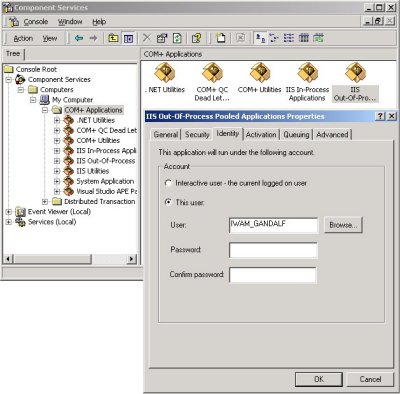Switch to List view toolbar icon
The height and width of the screenshot is (394, 400).
coord(289,38)
